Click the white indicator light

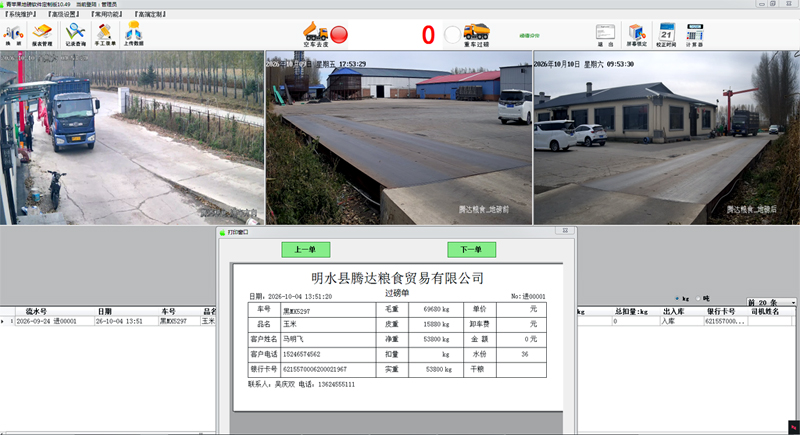point(452,35)
